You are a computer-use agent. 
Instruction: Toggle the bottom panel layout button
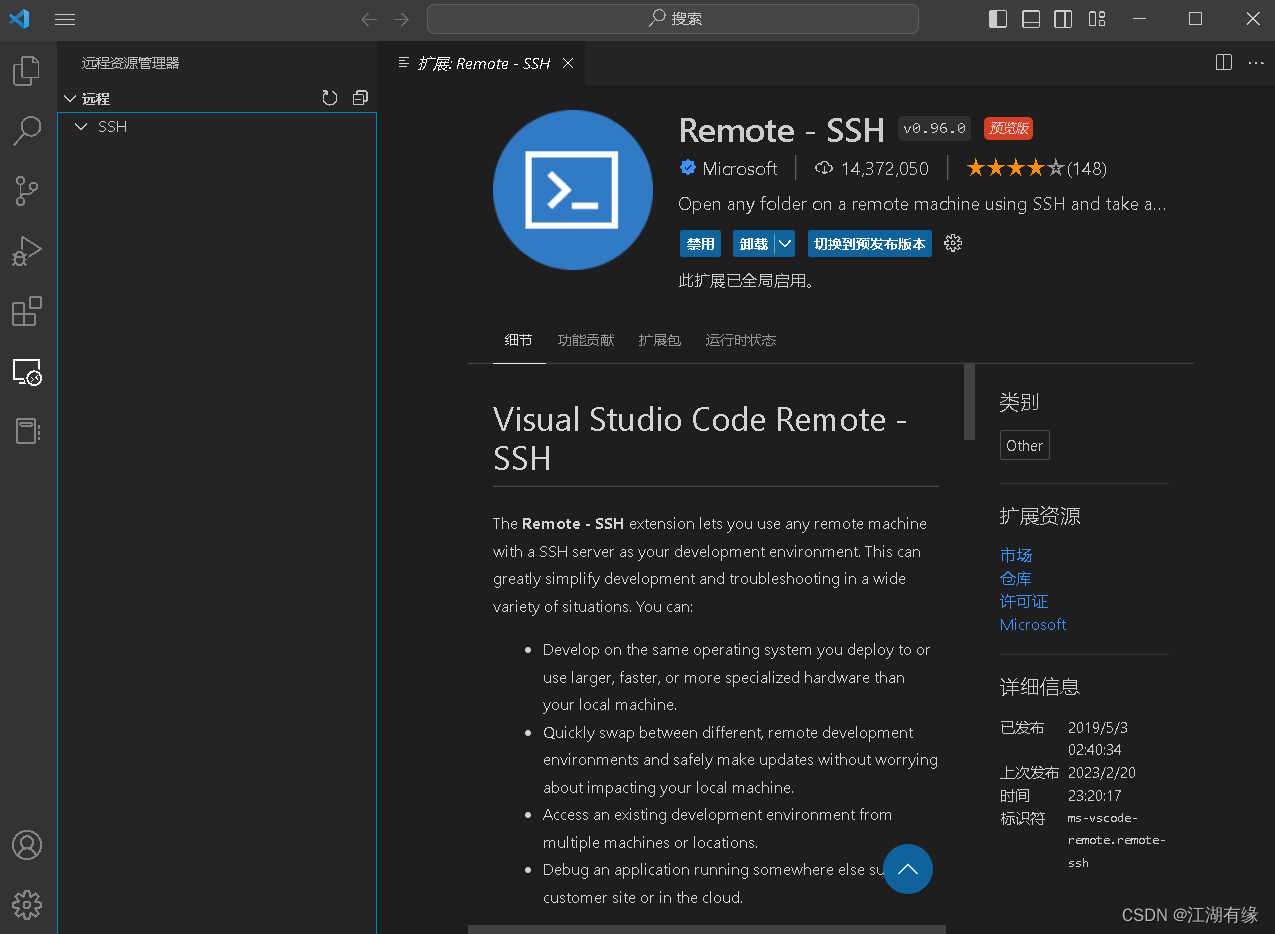1031,19
